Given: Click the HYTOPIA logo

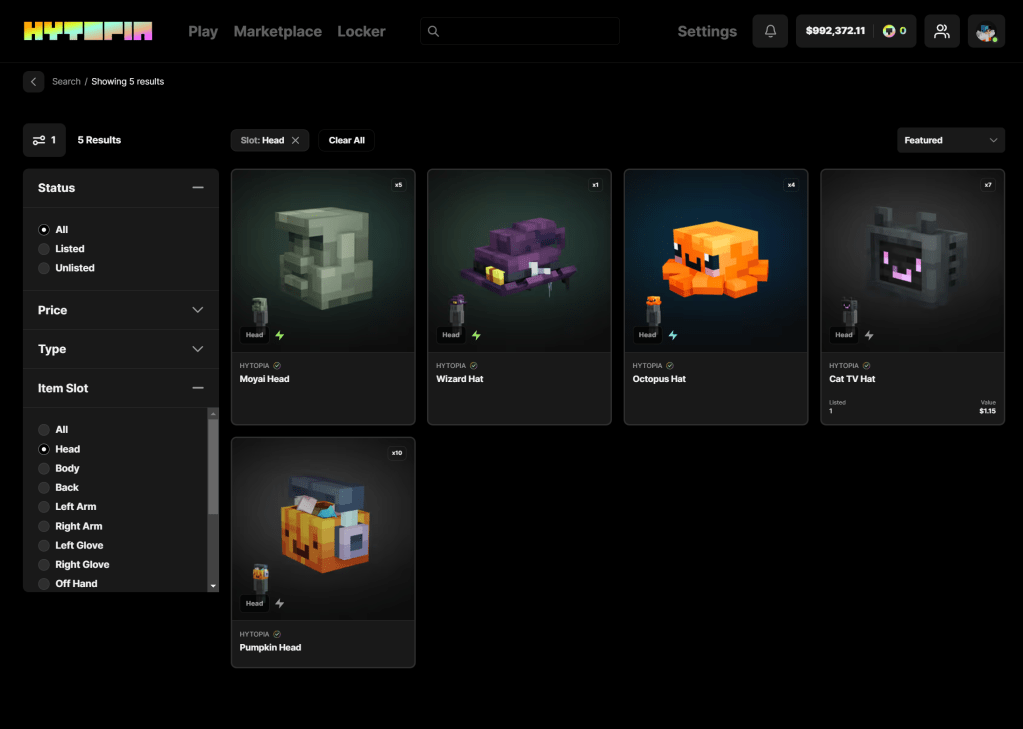Looking at the screenshot, I should [88, 31].
